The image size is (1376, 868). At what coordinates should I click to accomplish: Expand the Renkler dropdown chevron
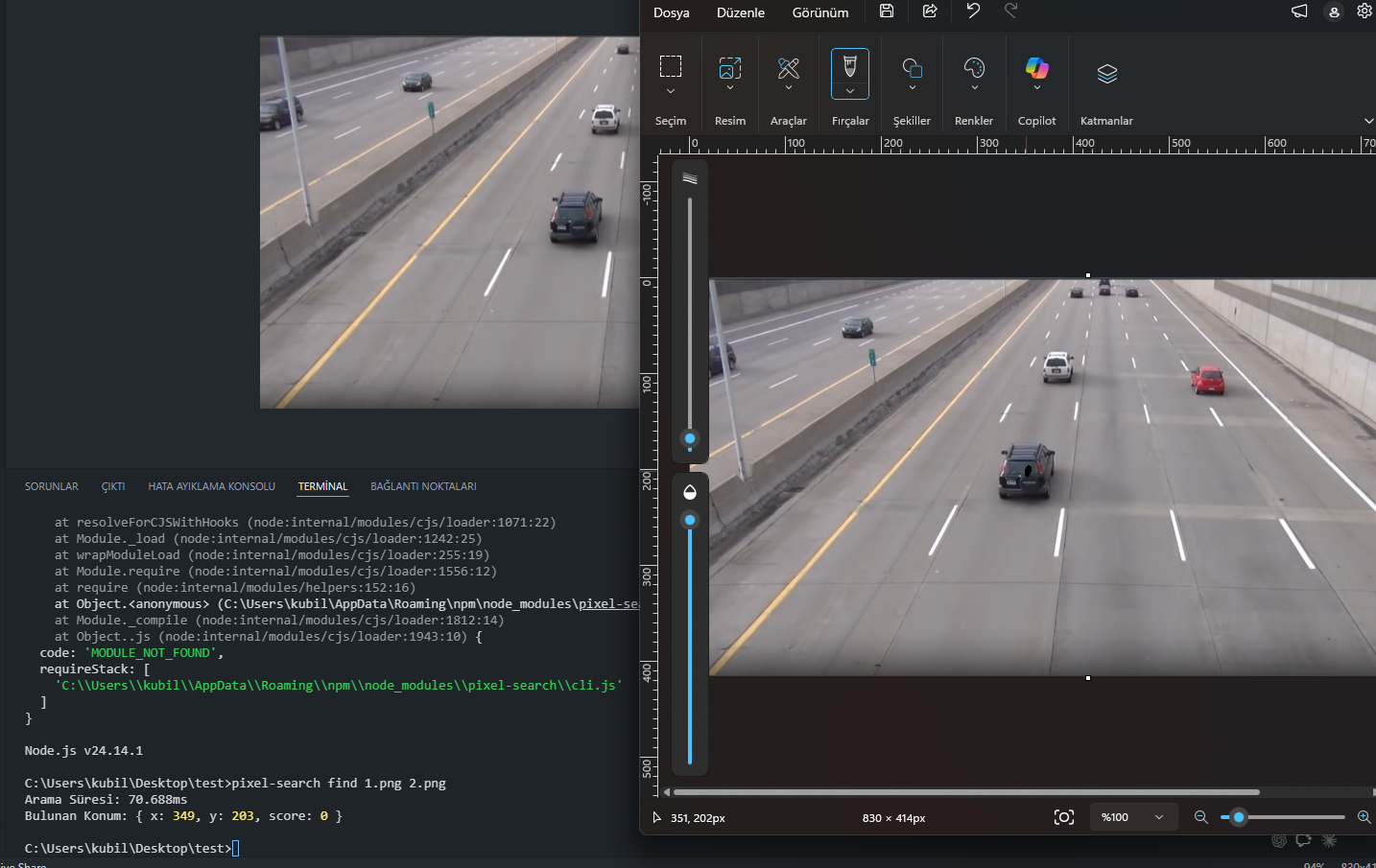click(x=974, y=87)
